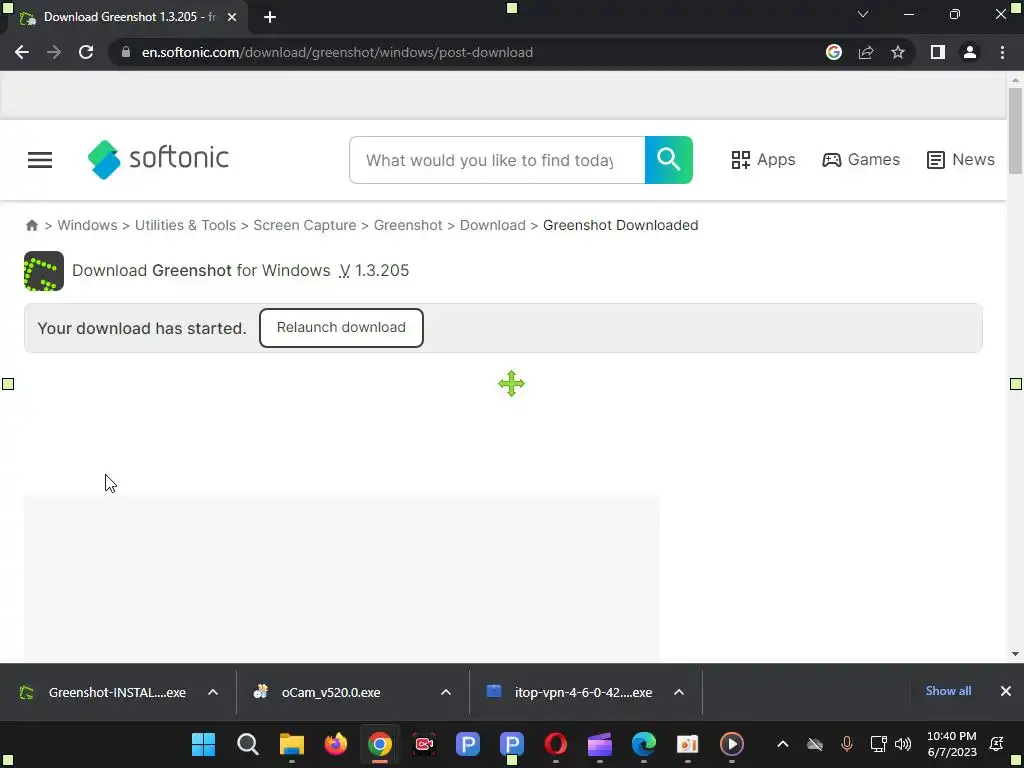The height and width of the screenshot is (768, 1024).
Task: Click the page vertical scrollbar
Action: click(1015, 131)
